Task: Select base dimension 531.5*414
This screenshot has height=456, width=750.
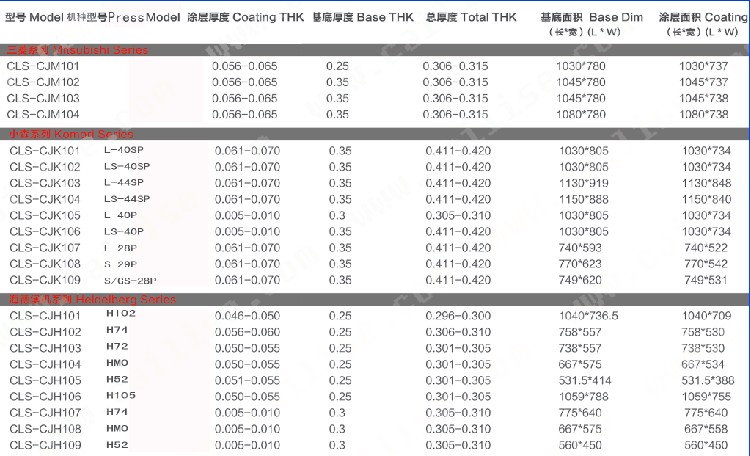Action: point(585,380)
